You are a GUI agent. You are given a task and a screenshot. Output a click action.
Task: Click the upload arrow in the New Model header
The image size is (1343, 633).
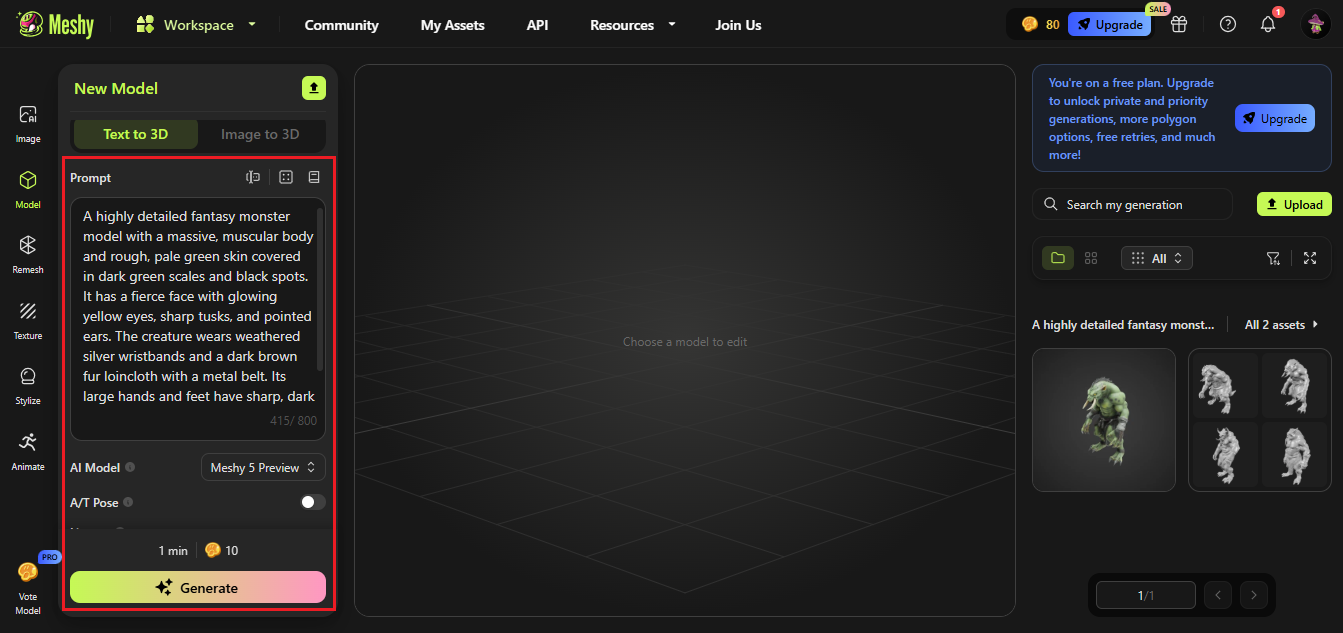point(313,88)
